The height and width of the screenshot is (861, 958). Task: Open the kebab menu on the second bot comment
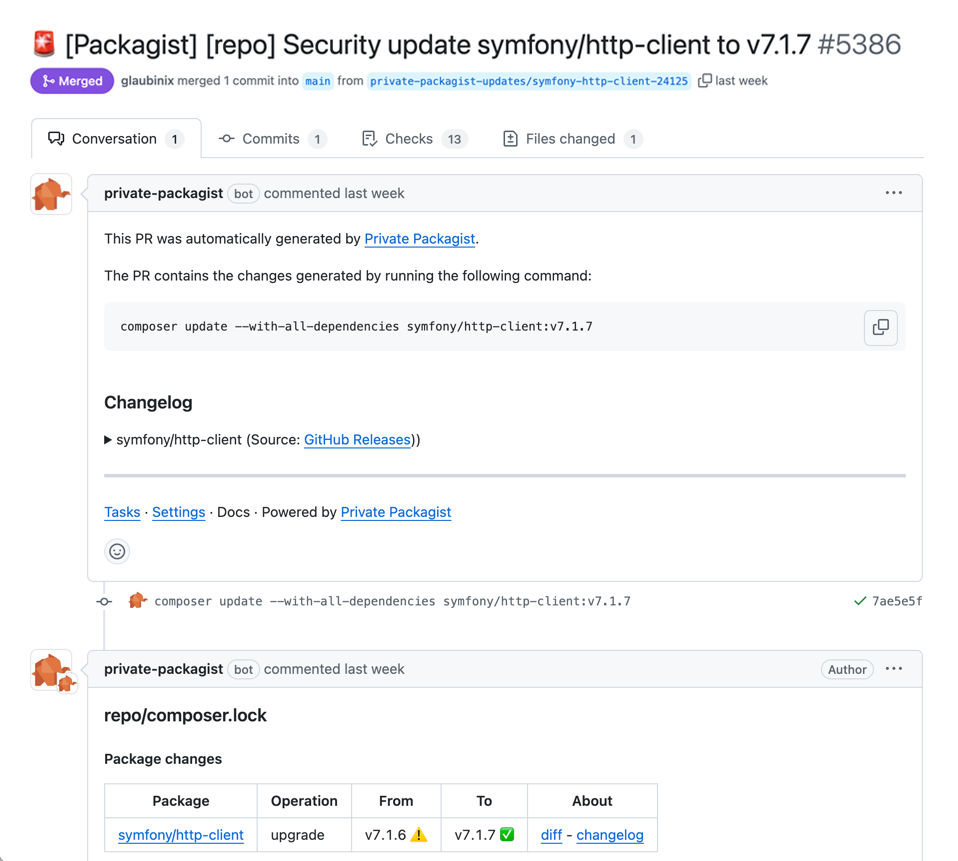click(893, 668)
